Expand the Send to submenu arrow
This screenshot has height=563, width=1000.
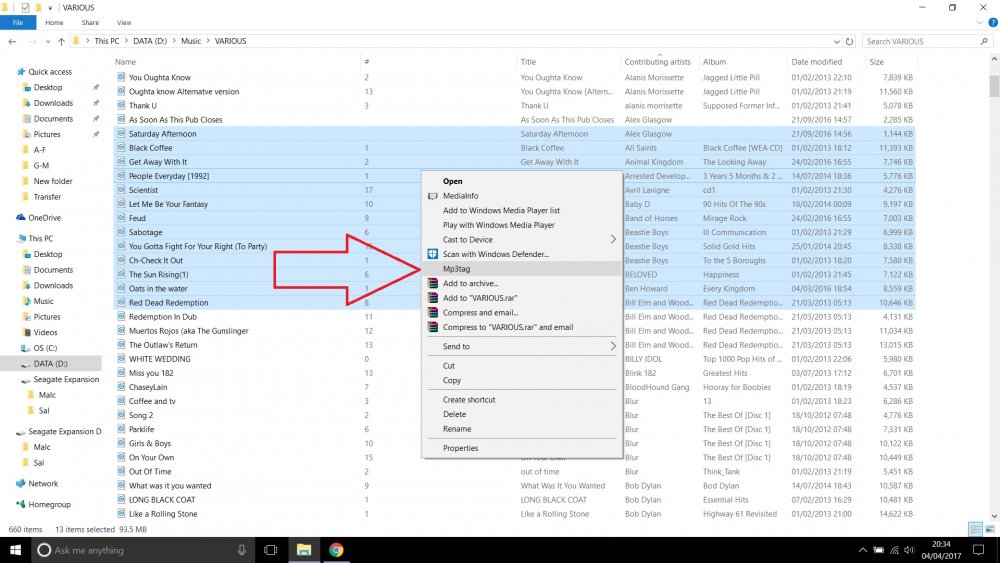pyautogui.click(x=613, y=346)
